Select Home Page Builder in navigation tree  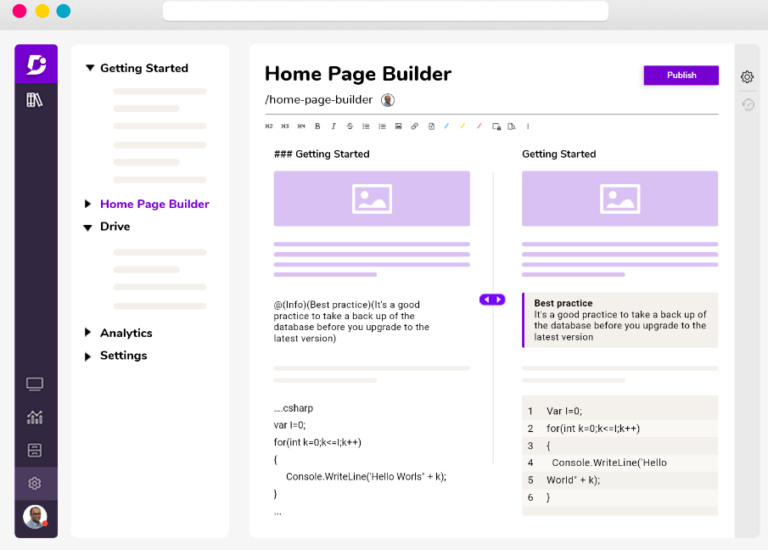[x=154, y=204]
